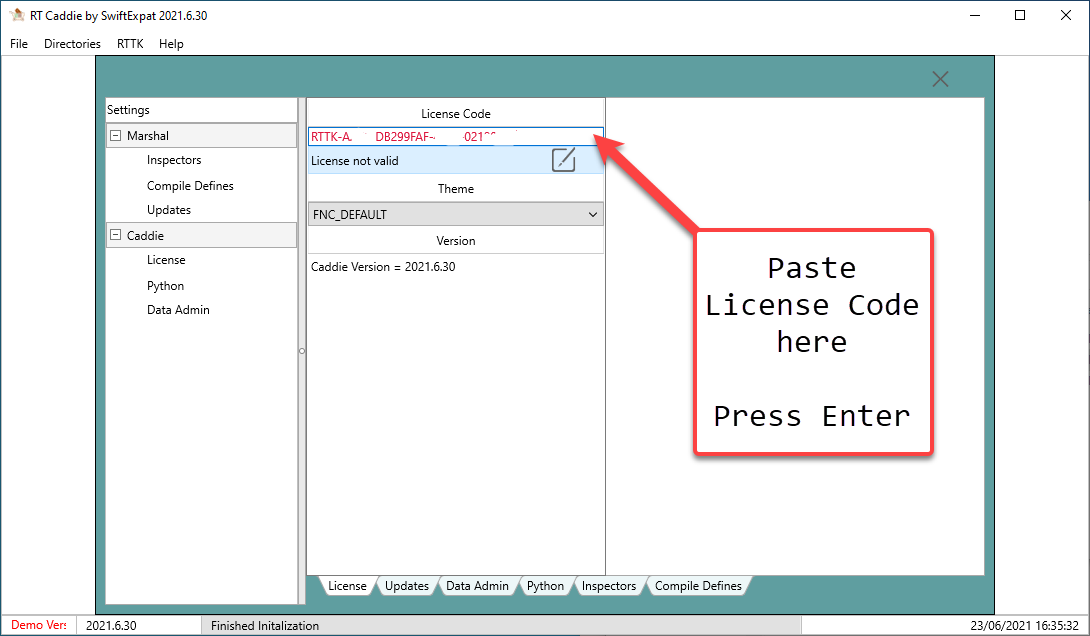The height and width of the screenshot is (636, 1090).
Task: Open the File menu
Action: [x=19, y=44]
